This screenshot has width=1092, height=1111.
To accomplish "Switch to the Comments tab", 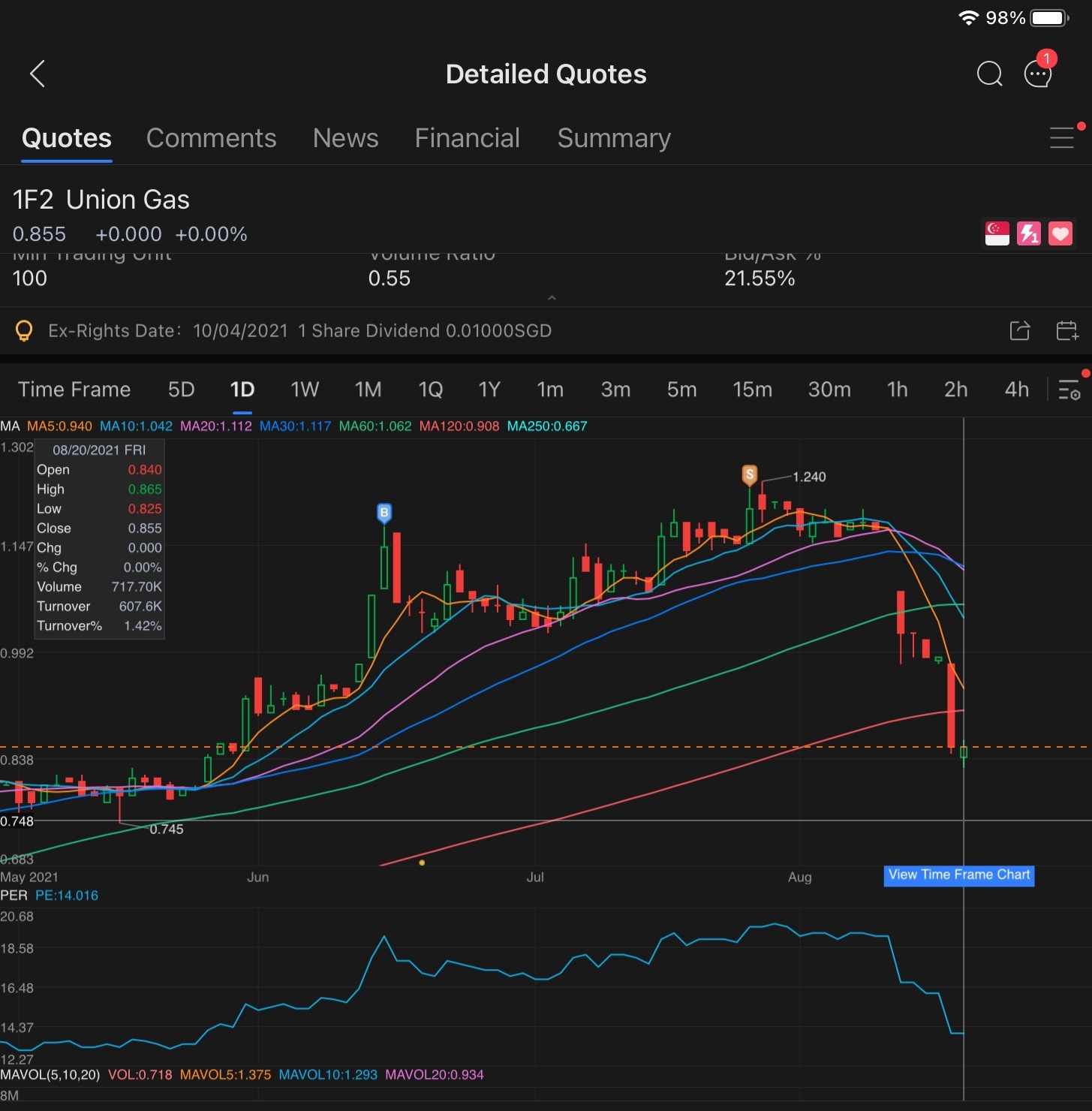I will click(x=212, y=138).
